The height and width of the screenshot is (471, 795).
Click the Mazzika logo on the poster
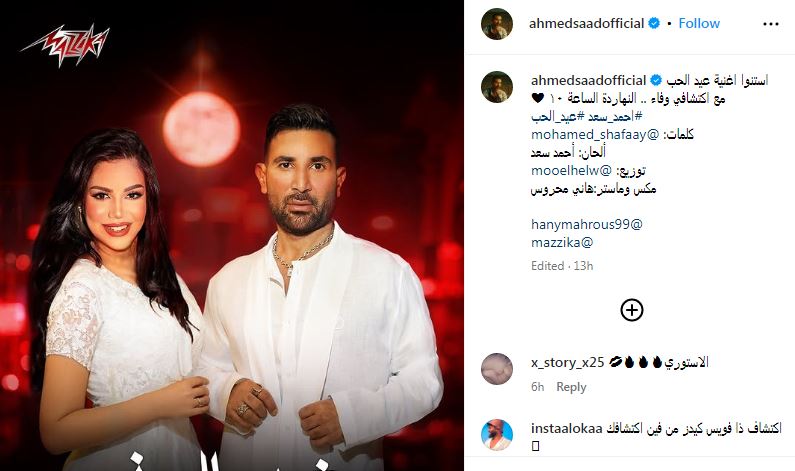pyautogui.click(x=65, y=46)
